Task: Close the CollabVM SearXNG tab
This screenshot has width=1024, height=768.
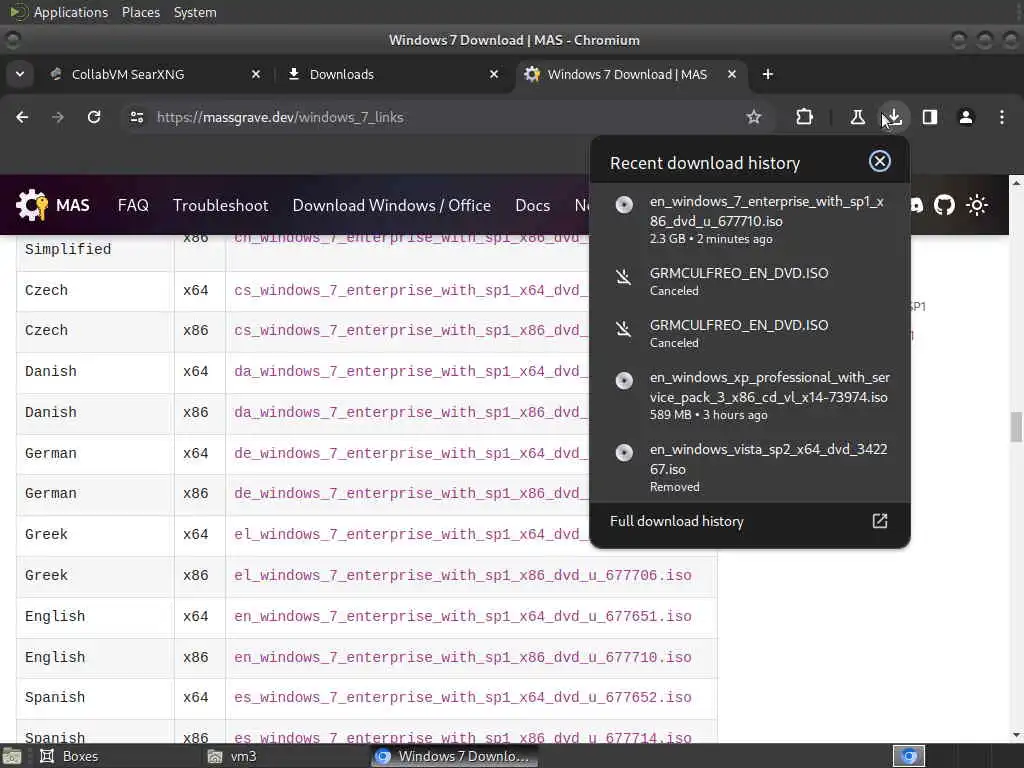Action: (256, 74)
